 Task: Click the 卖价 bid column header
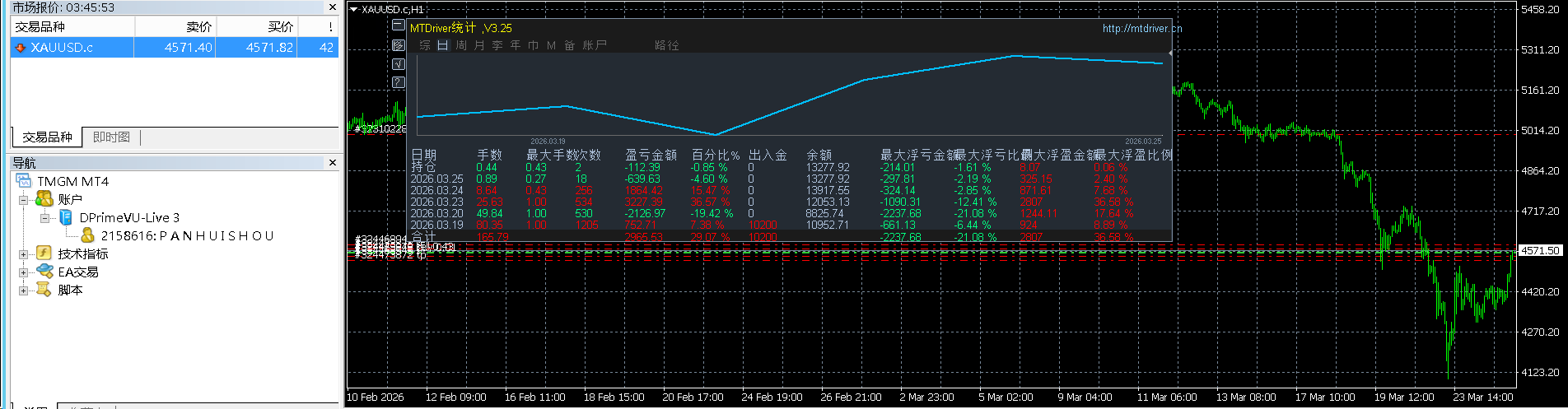coord(175,26)
